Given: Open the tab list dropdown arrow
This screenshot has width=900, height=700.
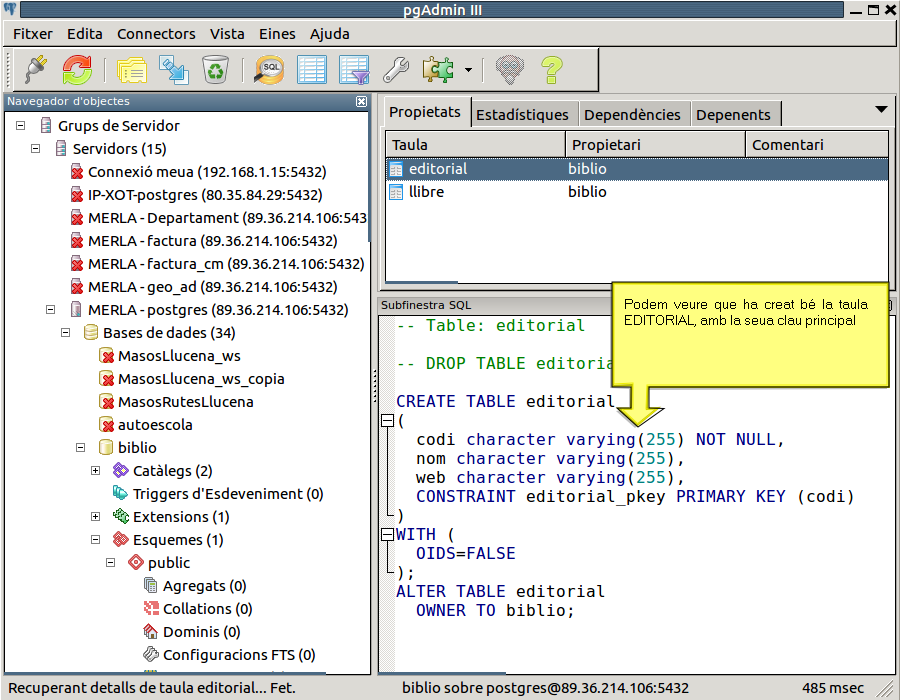Looking at the screenshot, I should (881, 109).
